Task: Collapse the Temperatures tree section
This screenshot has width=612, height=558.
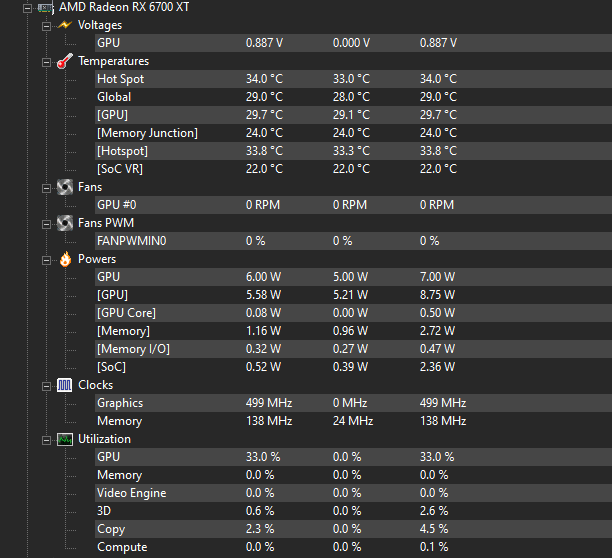Action: (46, 61)
